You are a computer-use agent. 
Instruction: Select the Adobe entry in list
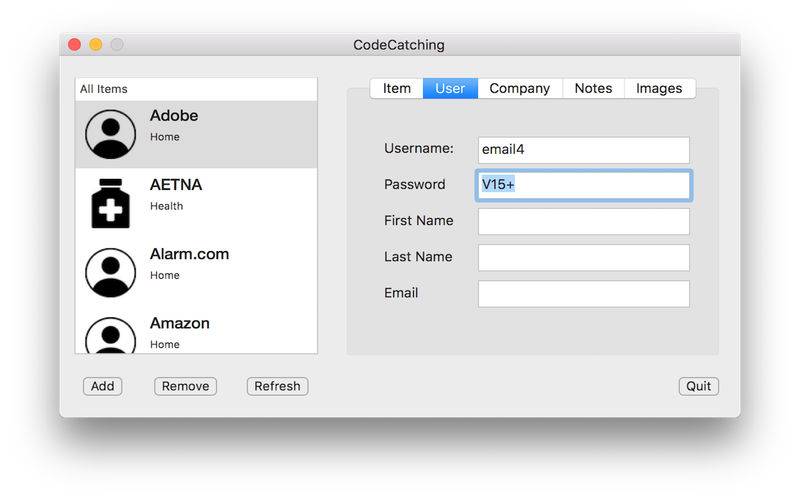[196, 134]
